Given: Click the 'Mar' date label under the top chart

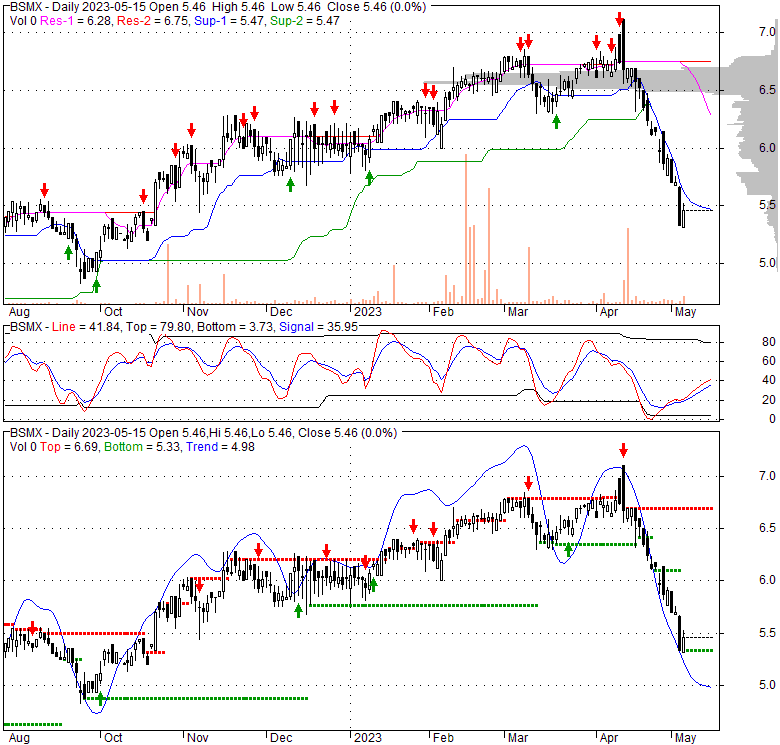Looking at the screenshot, I should point(518,312).
